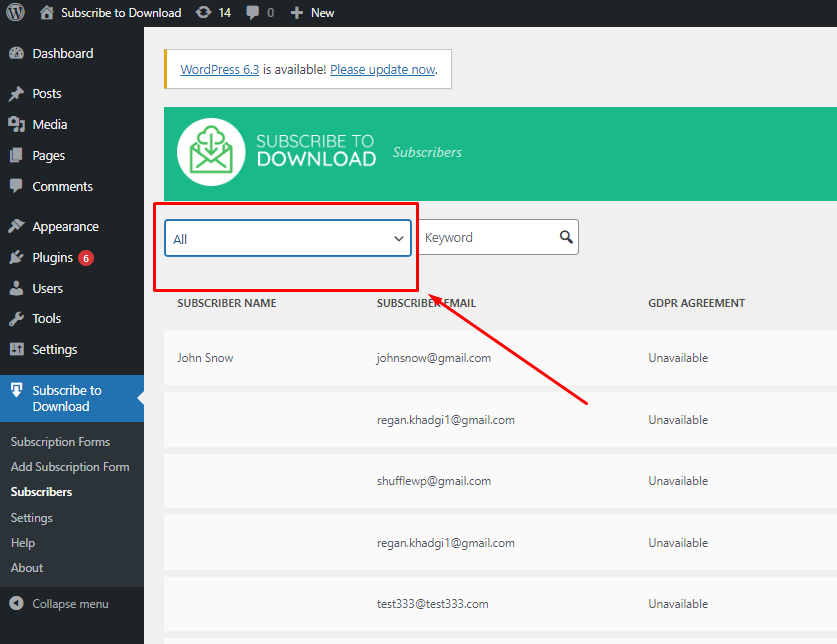The height and width of the screenshot is (644, 837).
Task: Click johnsnow@gmail.com email cell
Action: pos(433,358)
